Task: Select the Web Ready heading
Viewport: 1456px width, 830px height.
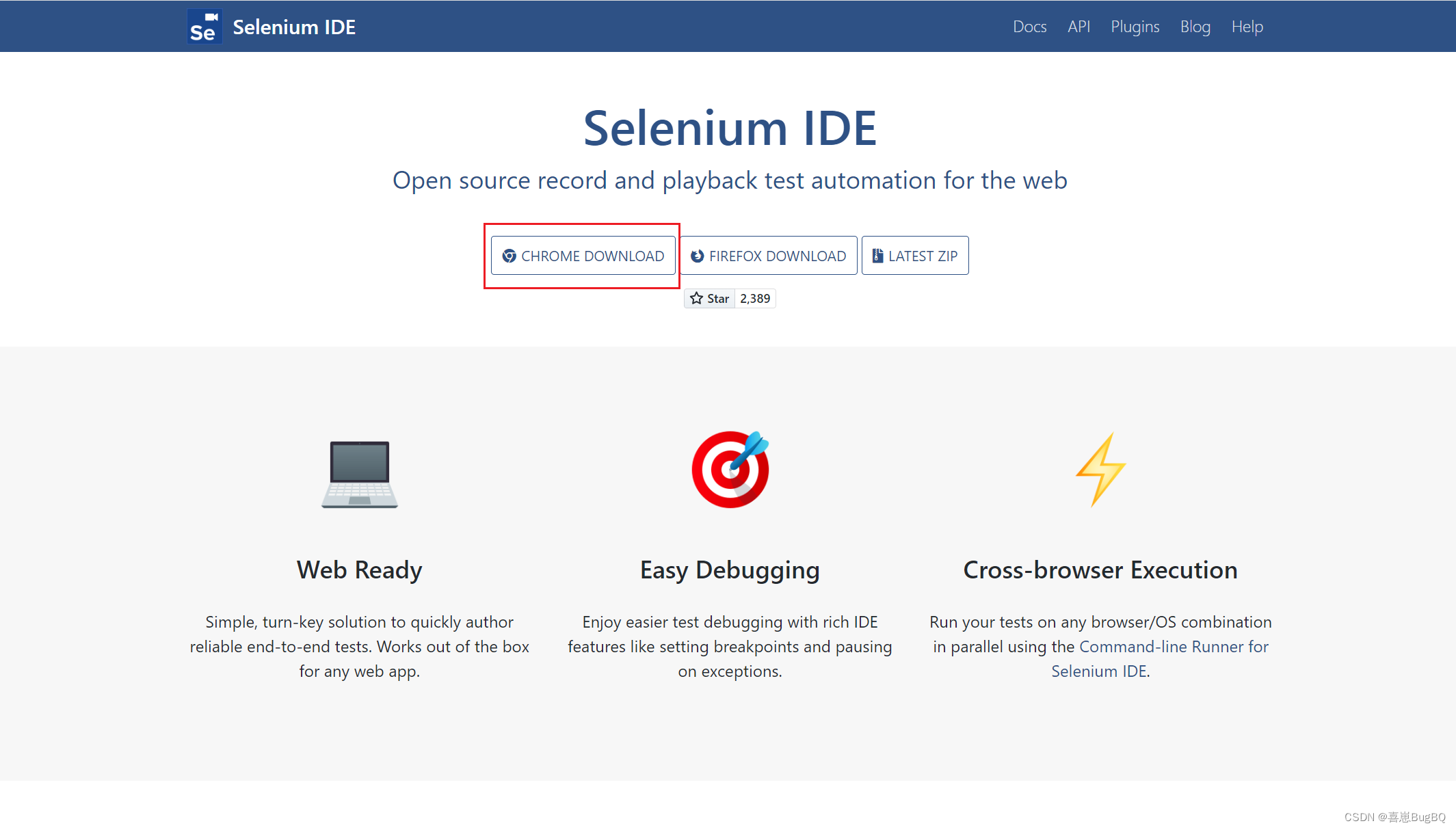Action: coord(360,570)
